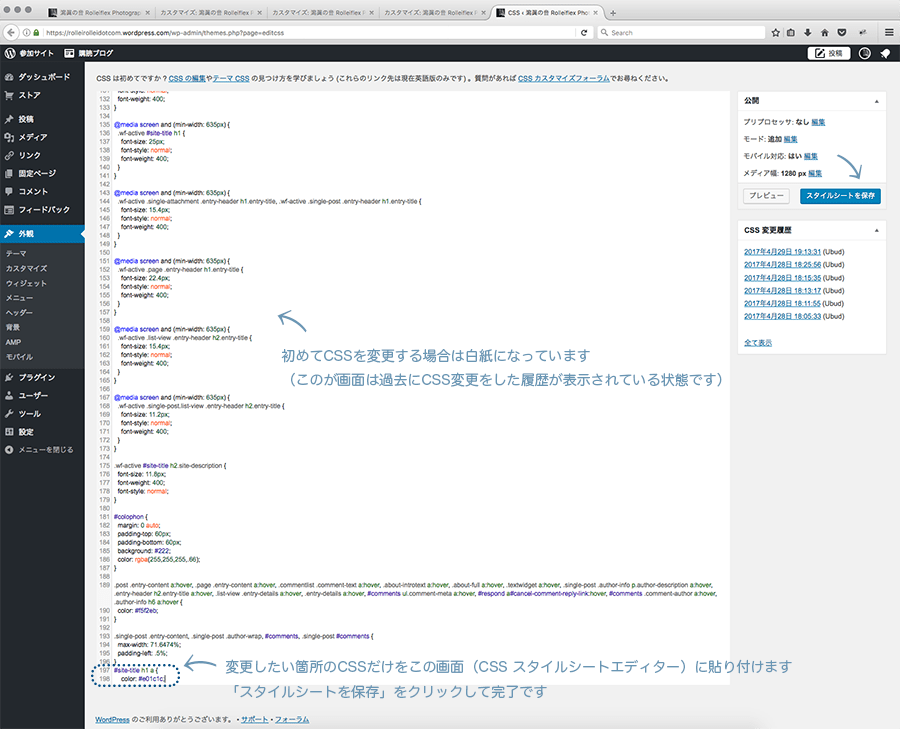This screenshot has height=729, width=900.
Task: Open the browser hamburger menu
Action: click(888, 32)
